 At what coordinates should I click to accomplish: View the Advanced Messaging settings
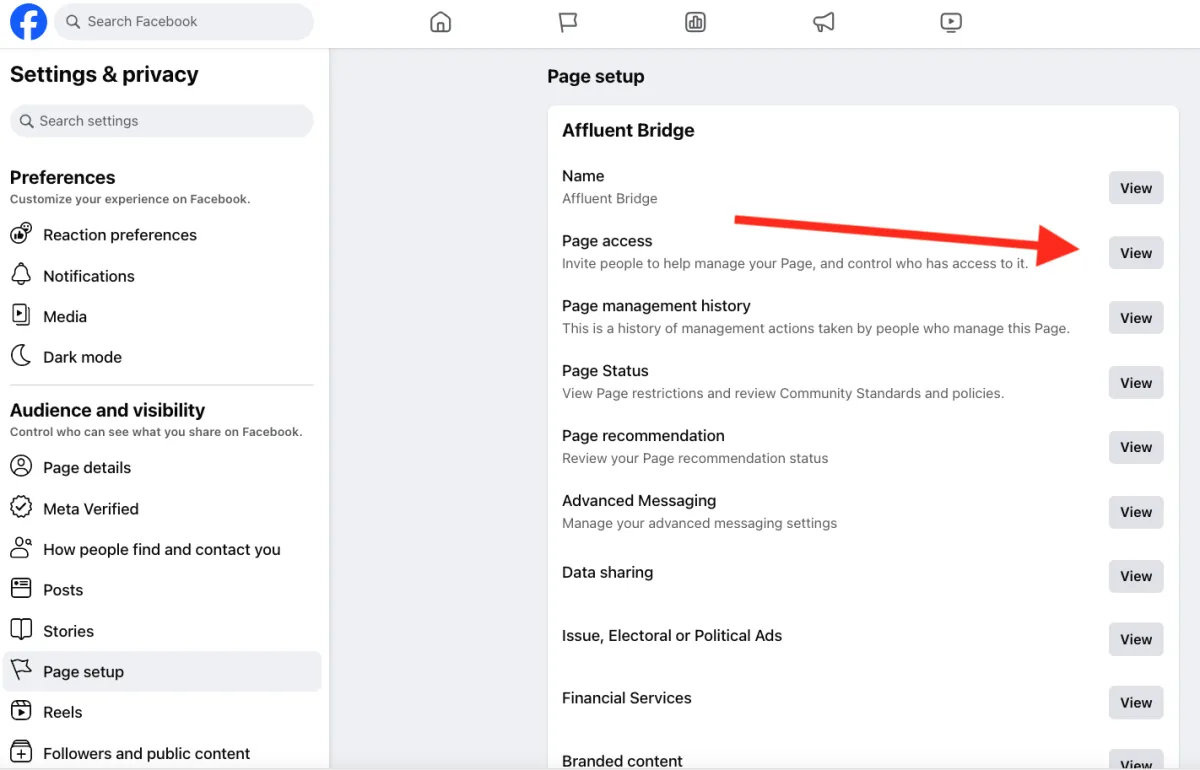[1136, 512]
